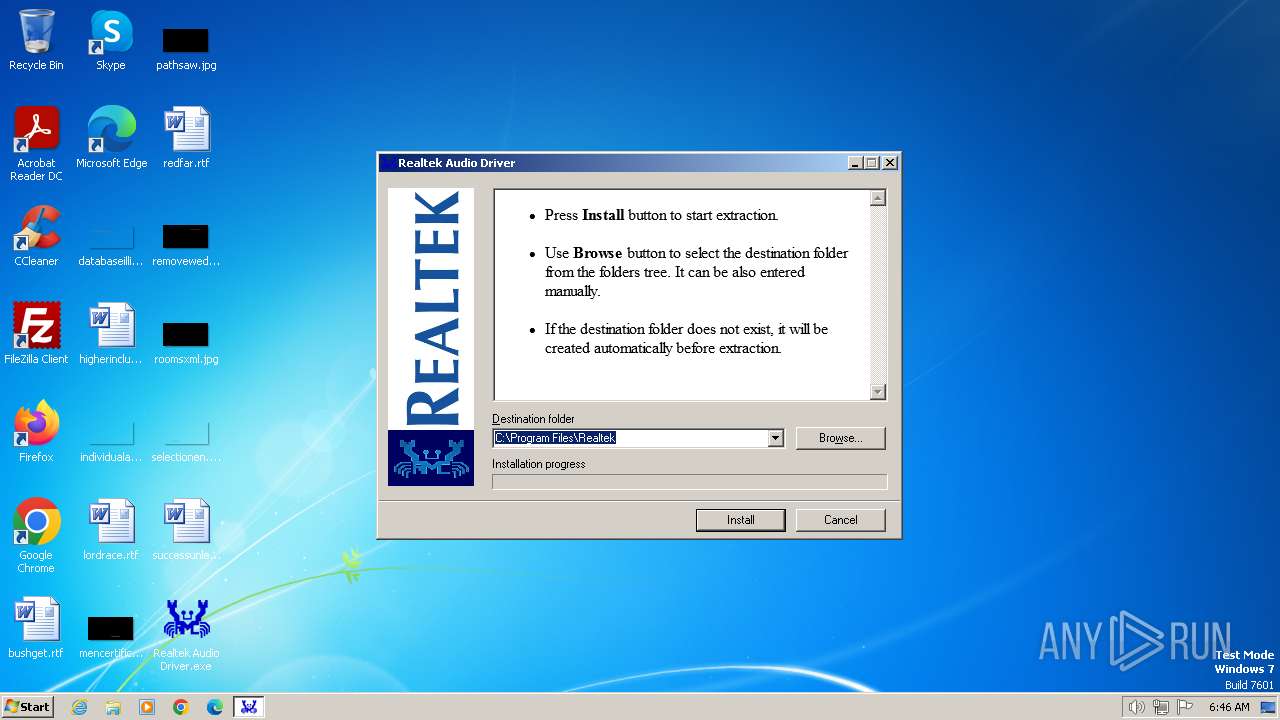
Task: Select the bushget.rtf document icon
Action: pyautogui.click(x=36, y=628)
